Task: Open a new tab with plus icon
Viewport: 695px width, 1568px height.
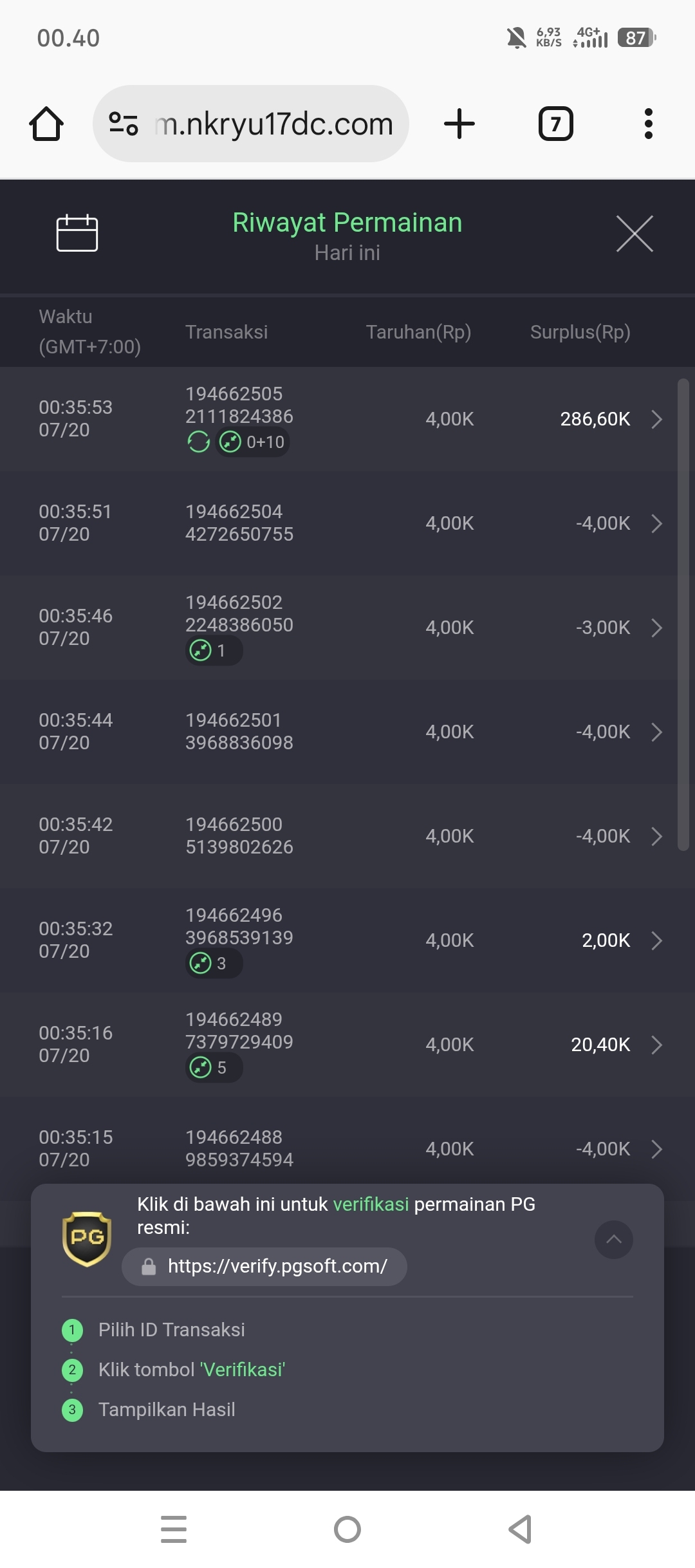Action: [x=459, y=124]
